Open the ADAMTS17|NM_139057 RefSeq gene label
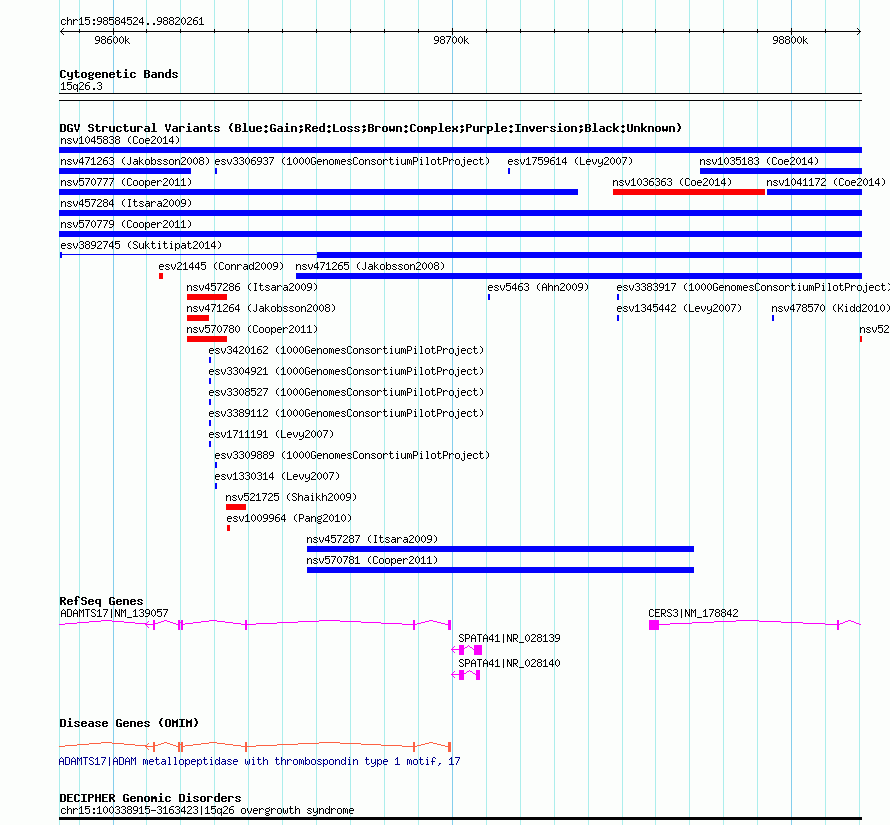 tap(114, 613)
